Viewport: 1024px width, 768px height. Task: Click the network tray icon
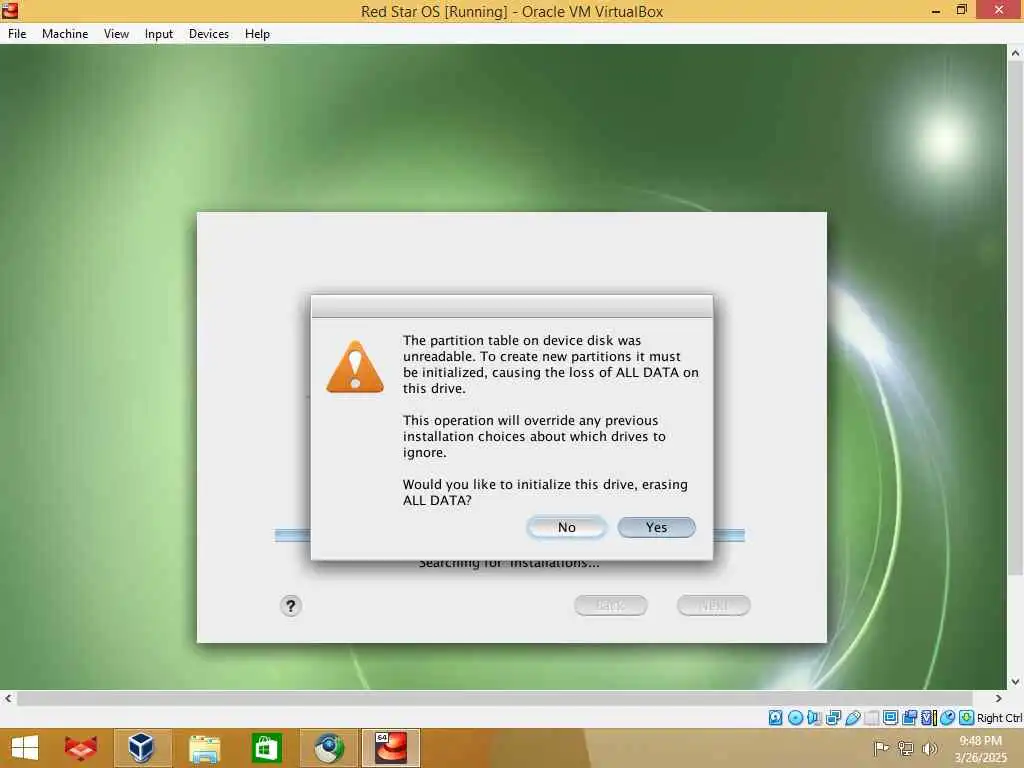pyautogui.click(x=905, y=748)
